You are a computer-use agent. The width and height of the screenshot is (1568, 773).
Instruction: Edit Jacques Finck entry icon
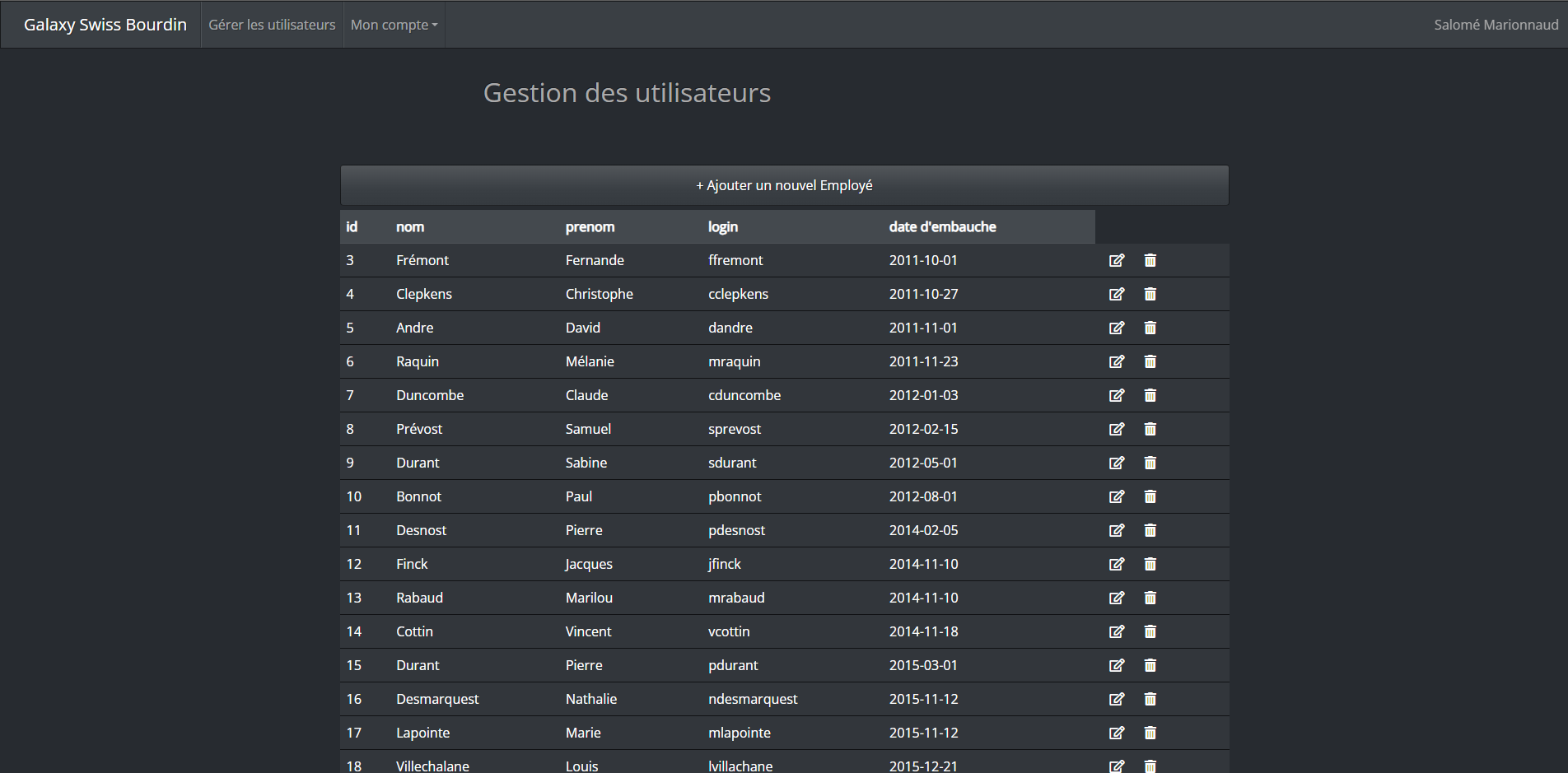click(x=1116, y=564)
